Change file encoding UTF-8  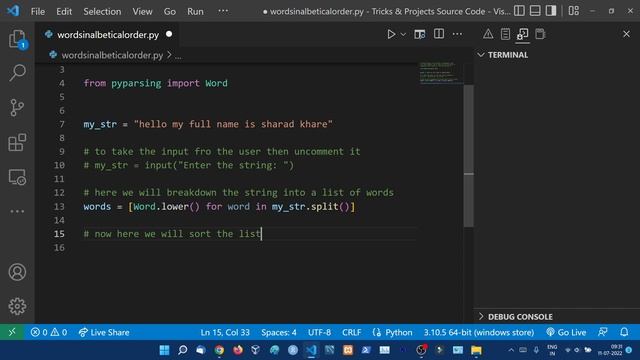[319, 332]
